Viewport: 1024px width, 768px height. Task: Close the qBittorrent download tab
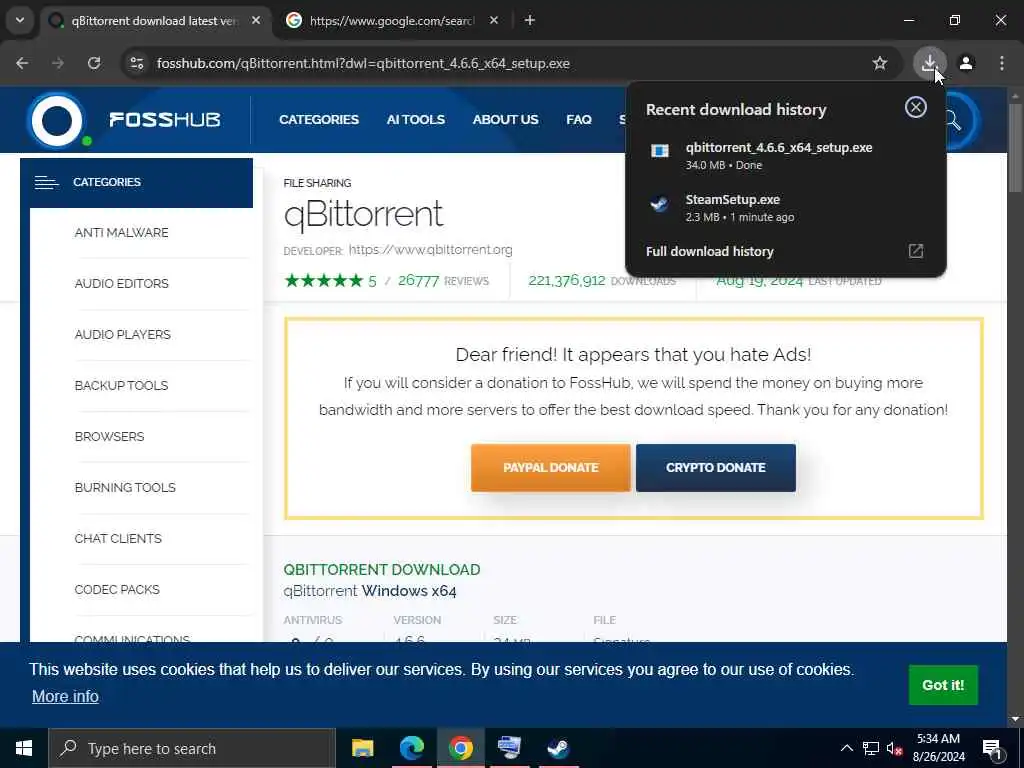256,20
